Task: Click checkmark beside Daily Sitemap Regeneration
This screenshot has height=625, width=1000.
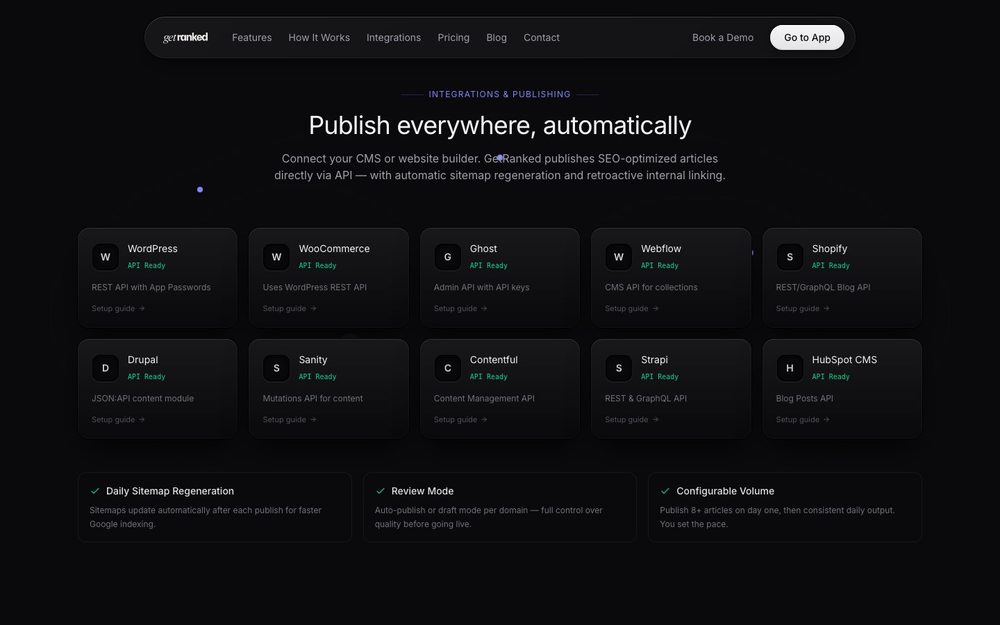Action: coord(95,491)
